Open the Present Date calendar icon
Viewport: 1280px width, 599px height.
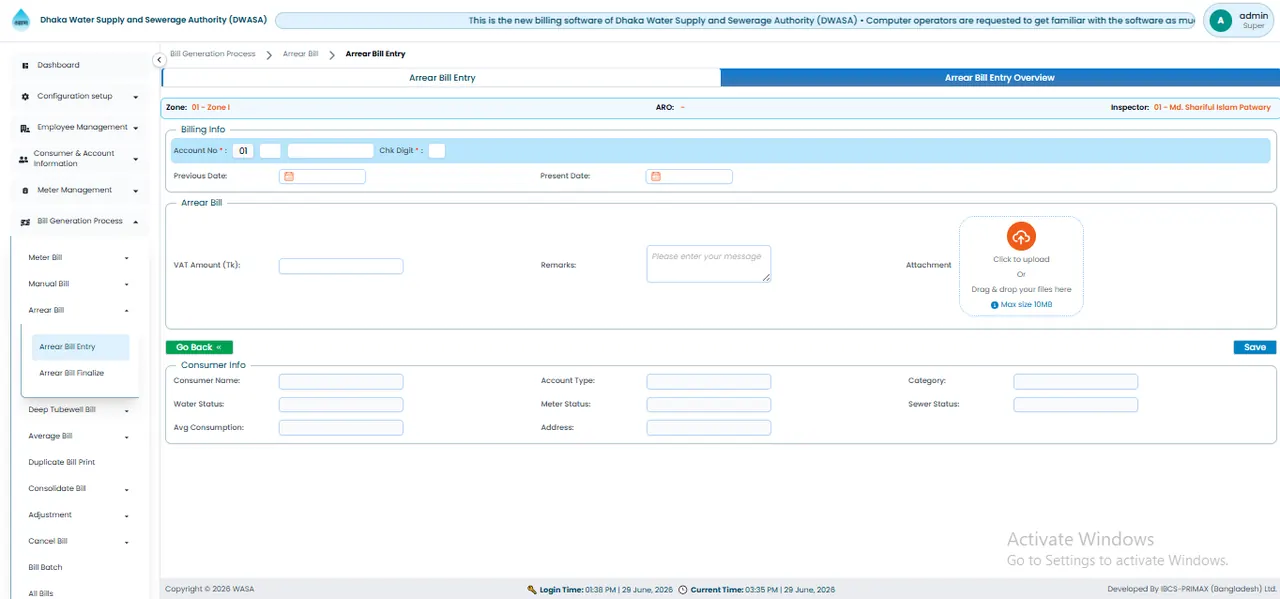[x=656, y=176]
